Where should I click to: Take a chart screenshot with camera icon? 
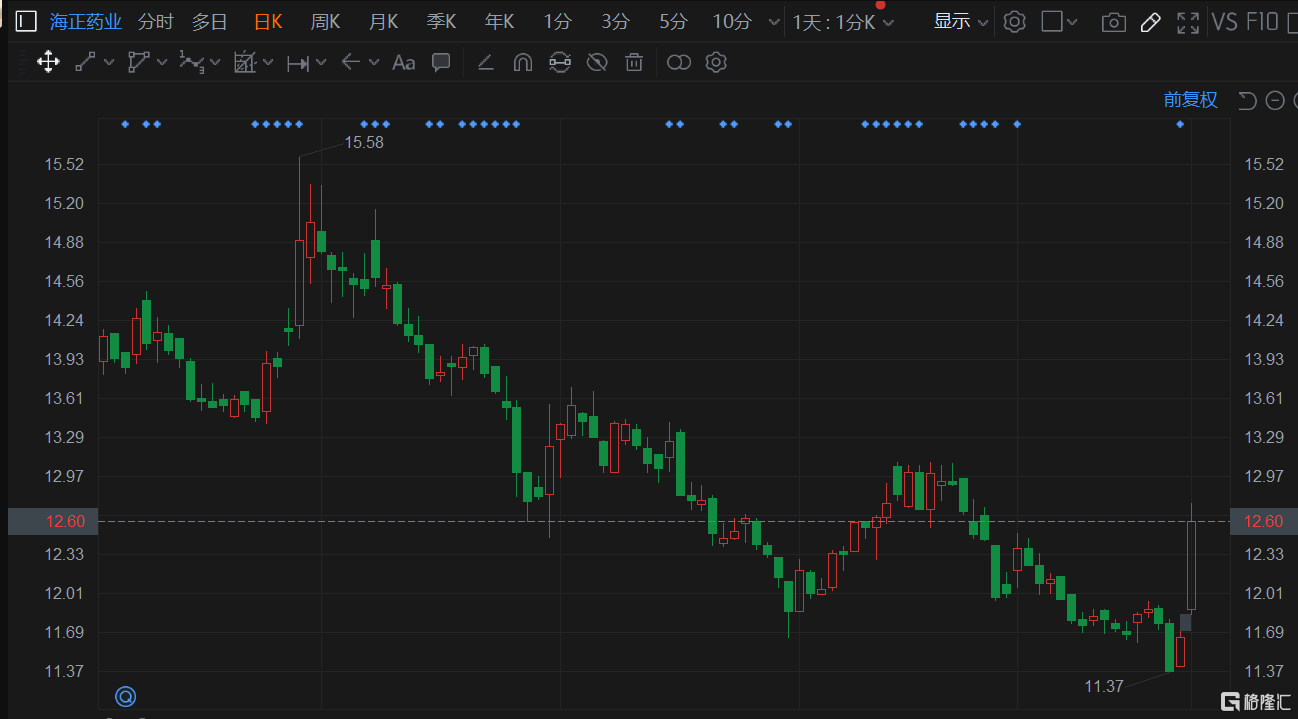[x=1112, y=22]
